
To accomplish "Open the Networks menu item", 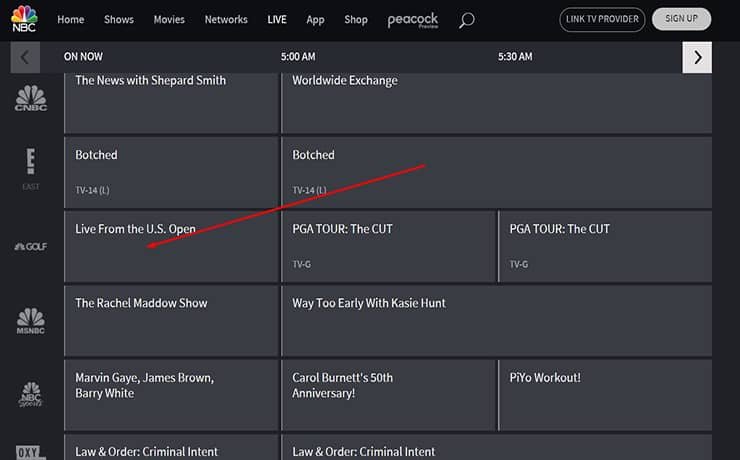I will coord(226,19).
